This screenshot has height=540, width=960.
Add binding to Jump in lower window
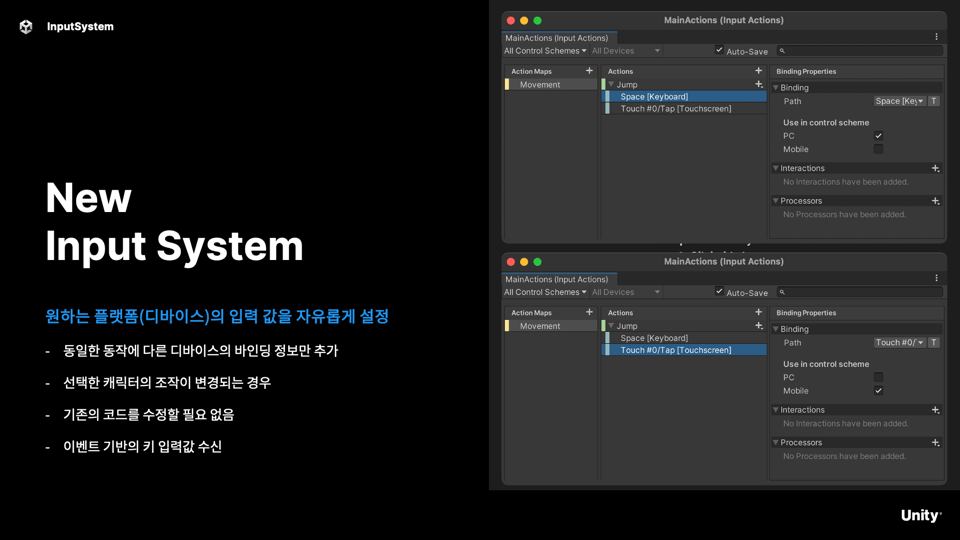pyautogui.click(x=759, y=326)
